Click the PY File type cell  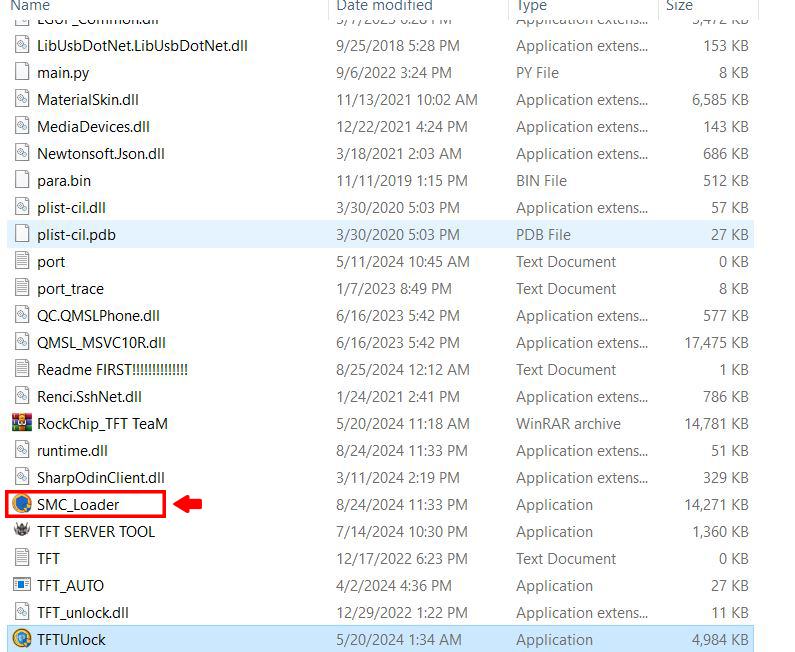click(x=537, y=73)
